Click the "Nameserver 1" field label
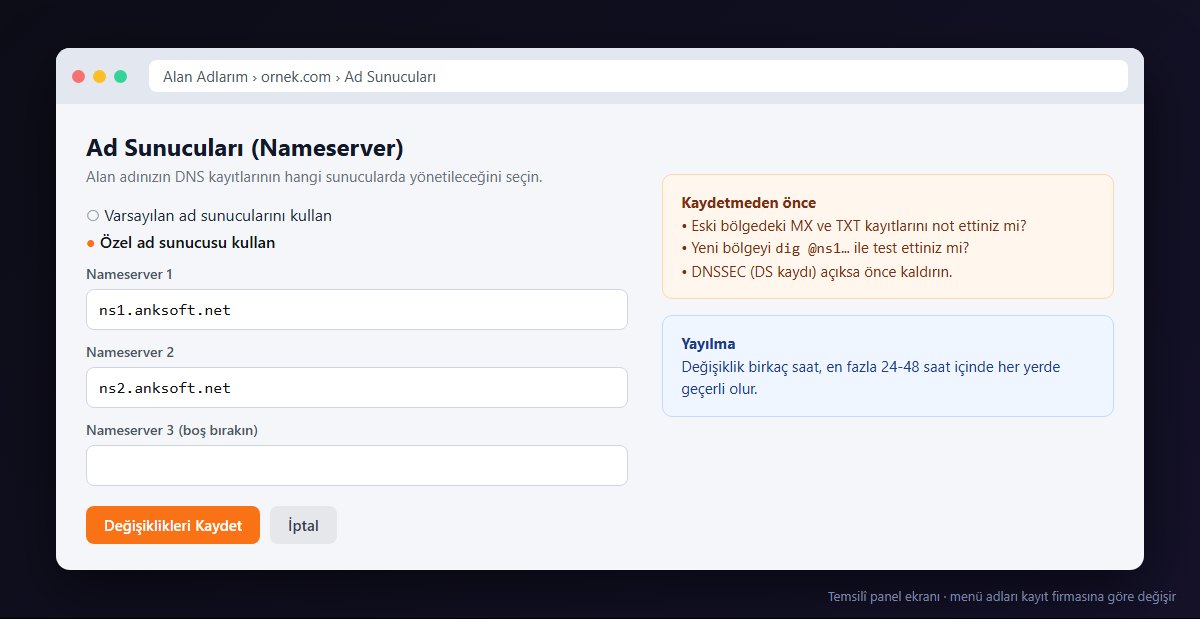Screen dimensions: 1200x619 pyautogui.click(x=130, y=274)
